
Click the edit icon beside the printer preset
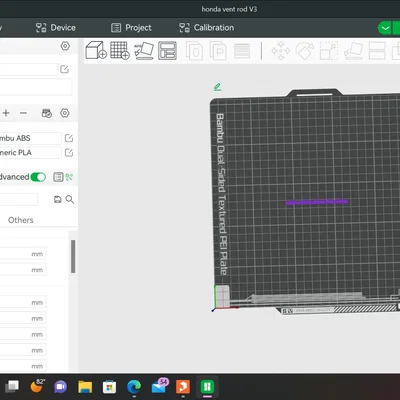(64, 69)
